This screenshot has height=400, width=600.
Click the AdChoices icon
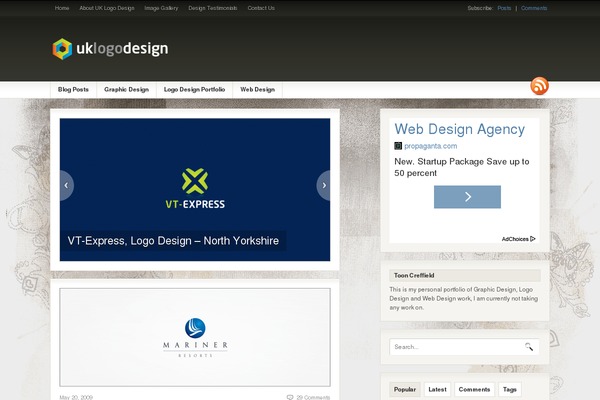pos(533,239)
